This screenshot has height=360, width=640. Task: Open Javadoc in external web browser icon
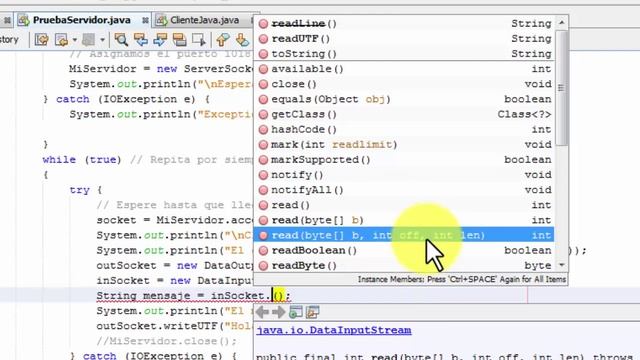tap(296, 312)
